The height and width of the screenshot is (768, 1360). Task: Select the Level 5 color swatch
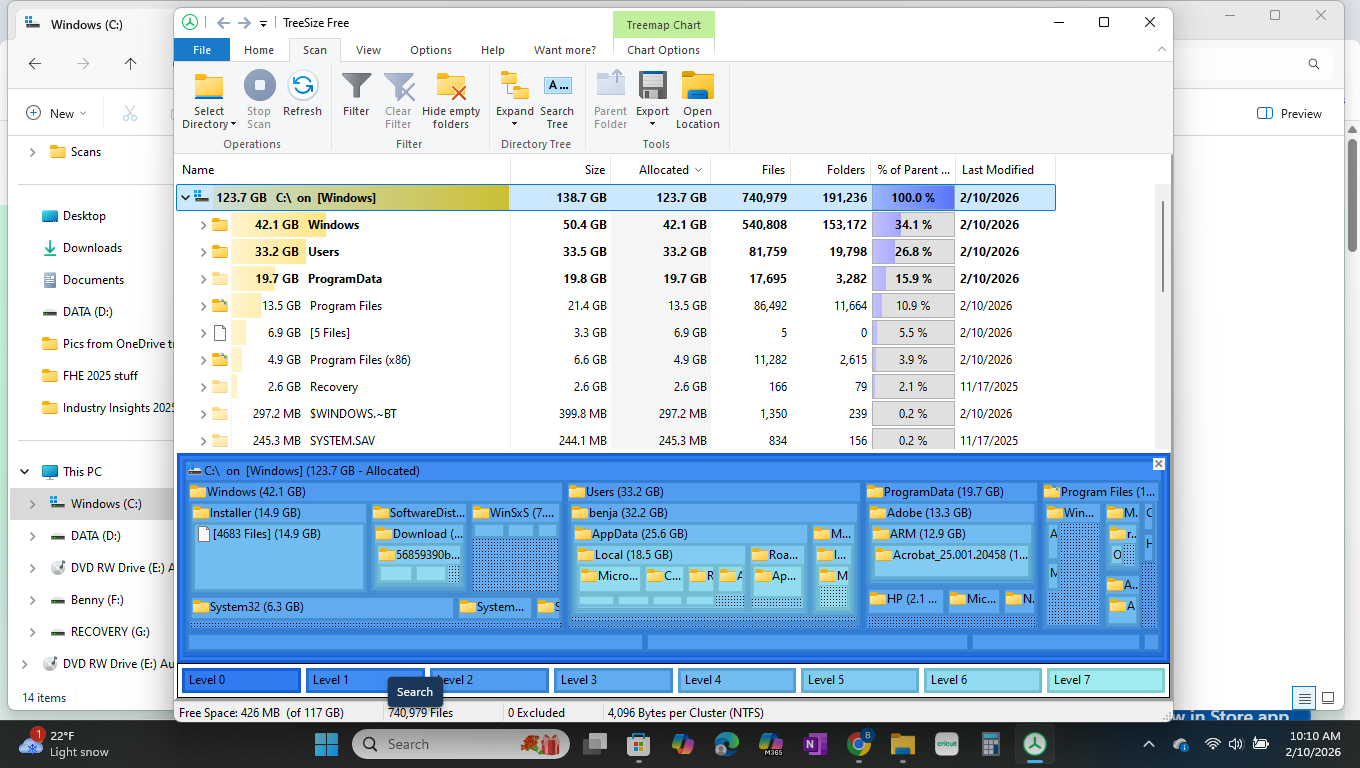860,680
